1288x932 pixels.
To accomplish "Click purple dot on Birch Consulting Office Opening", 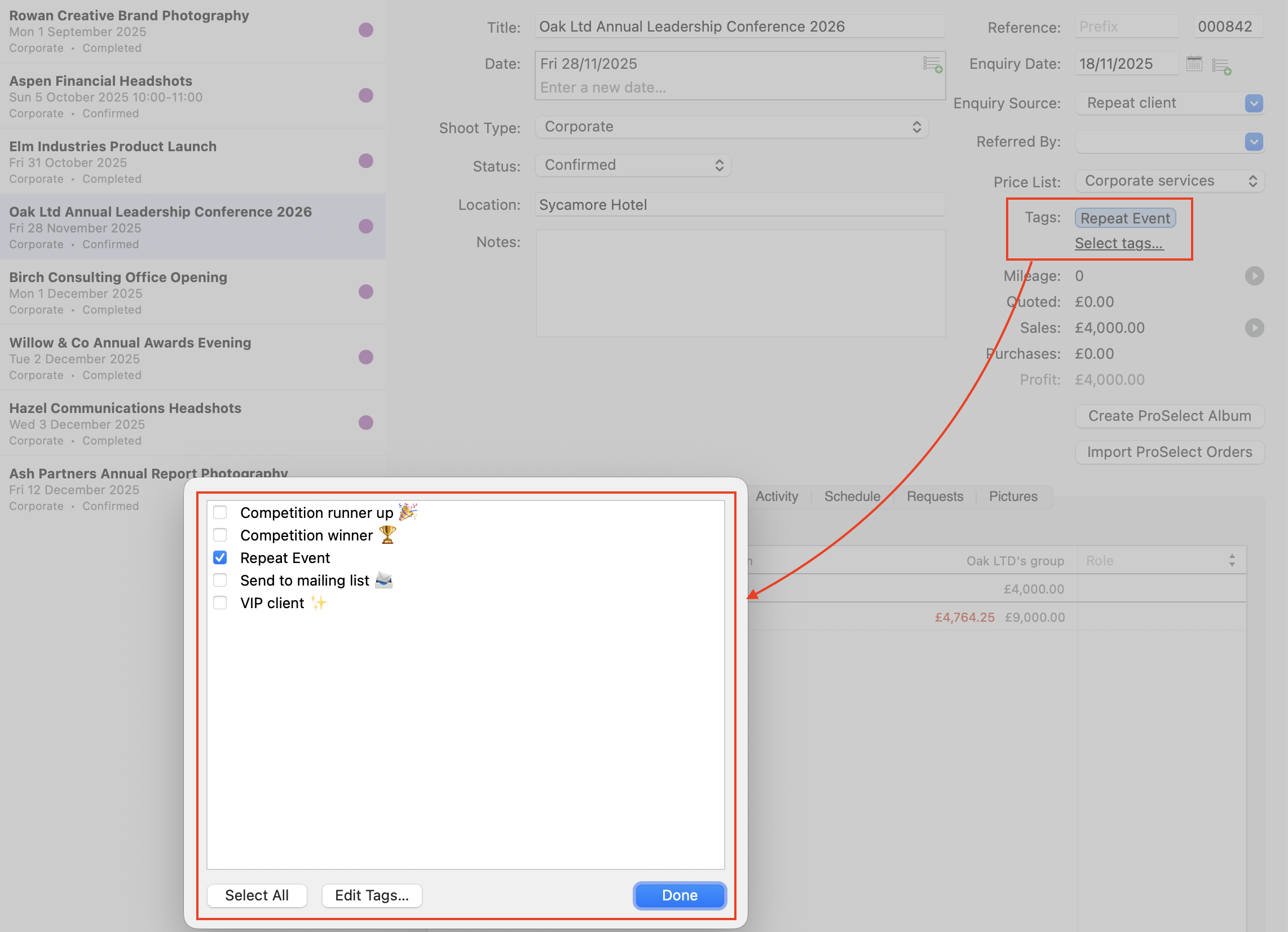I will [x=366, y=292].
